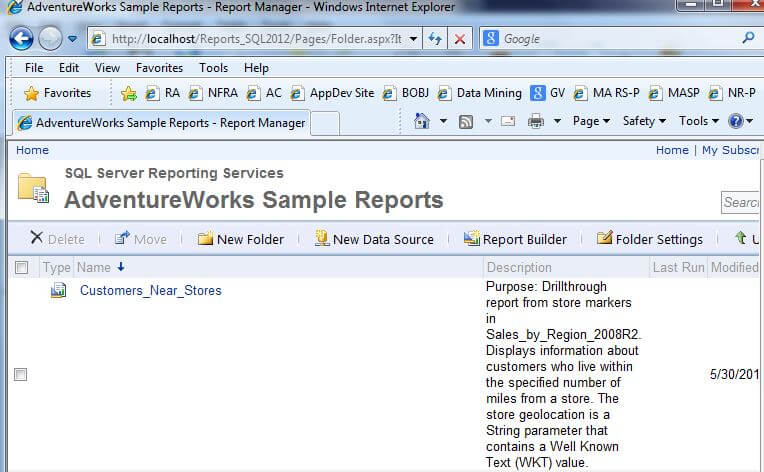
Task: Open the Favorites menu
Action: point(159,68)
